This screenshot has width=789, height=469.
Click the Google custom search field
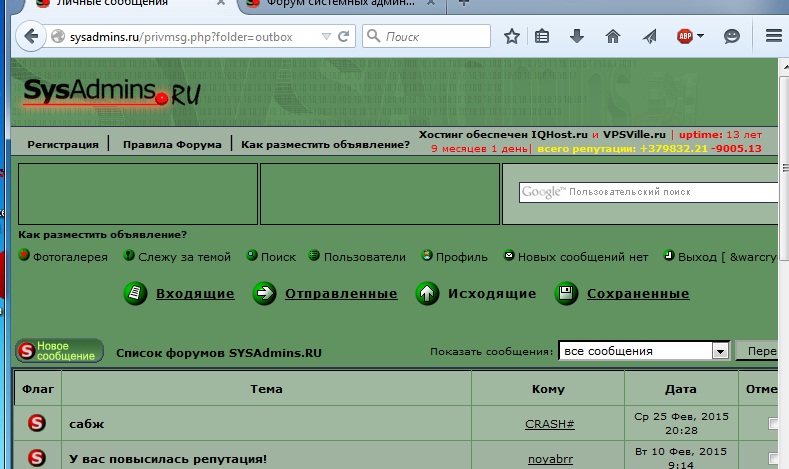[x=649, y=192]
